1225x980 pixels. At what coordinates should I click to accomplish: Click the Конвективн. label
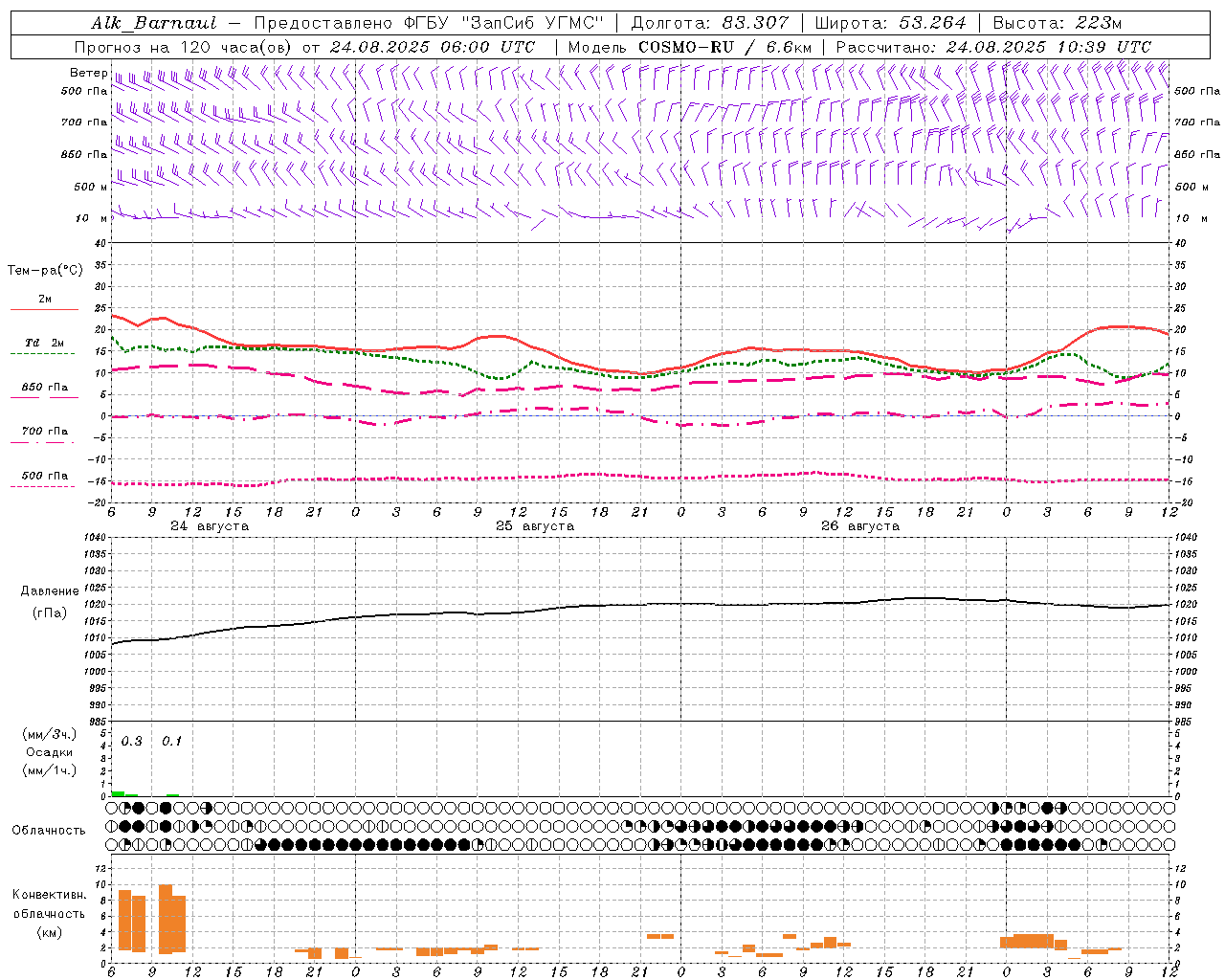[49, 895]
